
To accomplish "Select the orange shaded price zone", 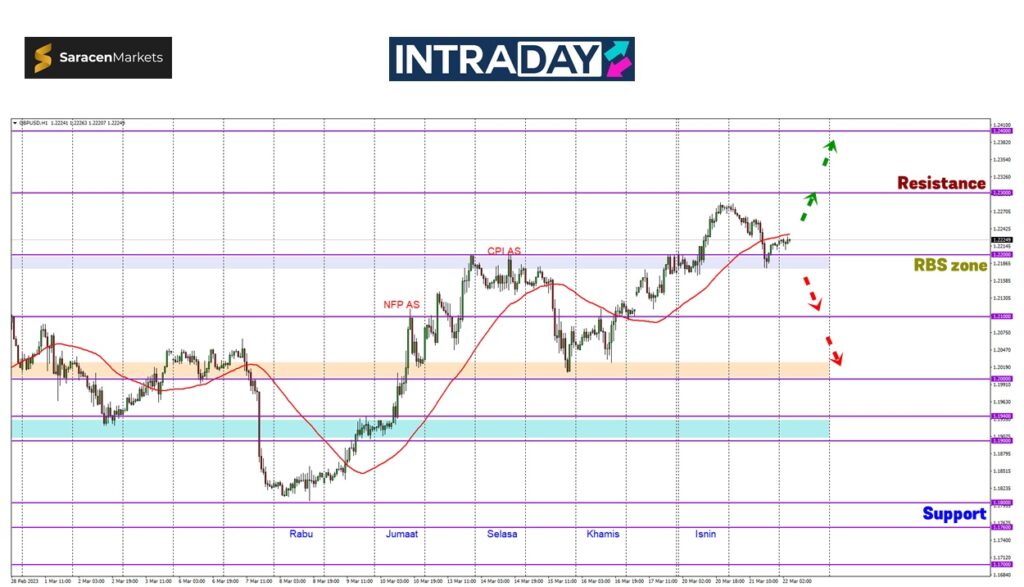I will (x=420, y=369).
